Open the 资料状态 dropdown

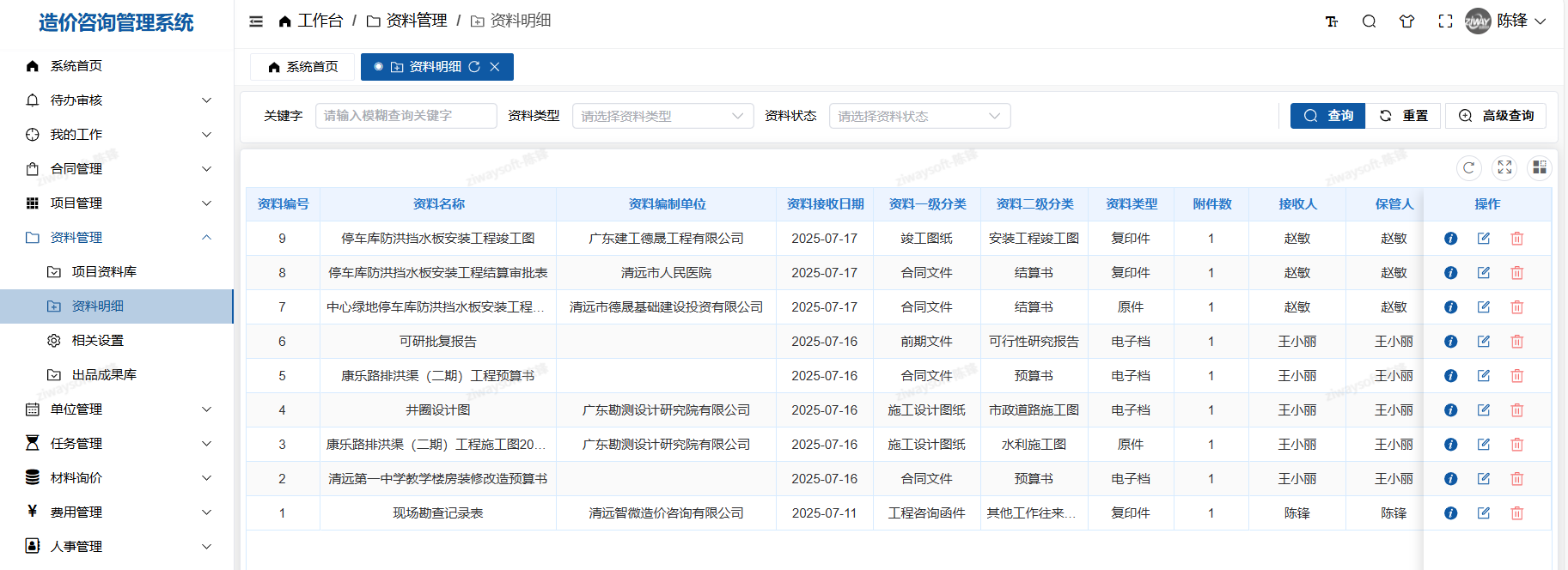(x=919, y=116)
